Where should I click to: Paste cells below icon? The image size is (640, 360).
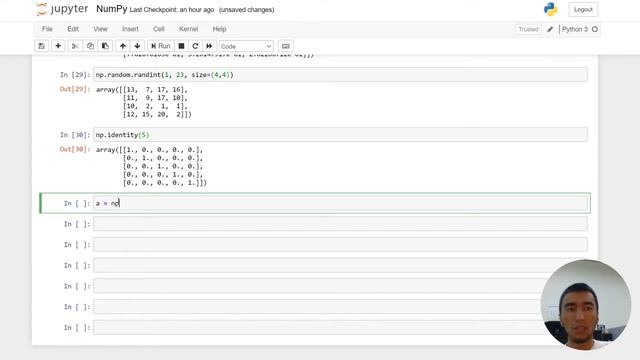(x=105, y=46)
